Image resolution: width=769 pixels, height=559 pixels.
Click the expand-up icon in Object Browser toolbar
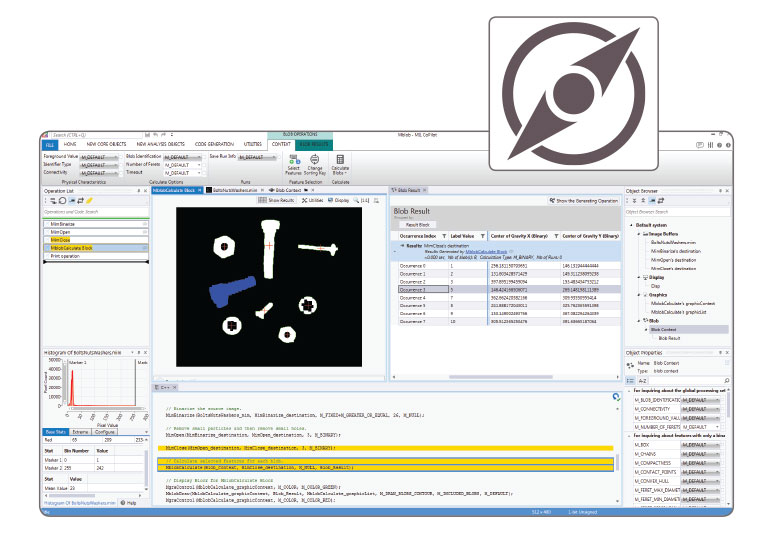point(643,201)
